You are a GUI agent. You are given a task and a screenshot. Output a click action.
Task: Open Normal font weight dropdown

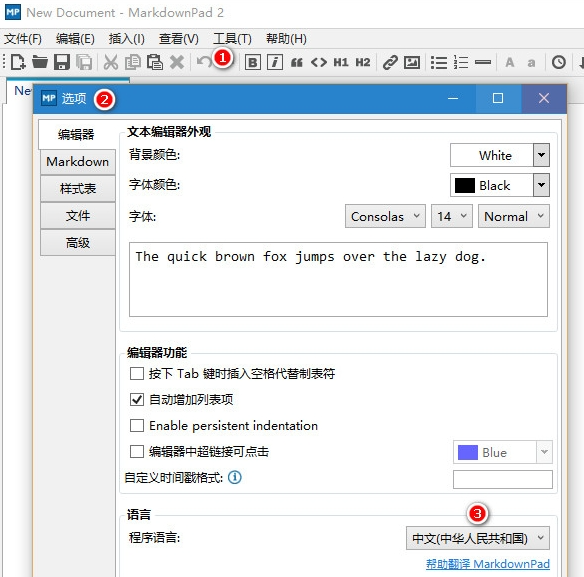pyautogui.click(x=514, y=216)
